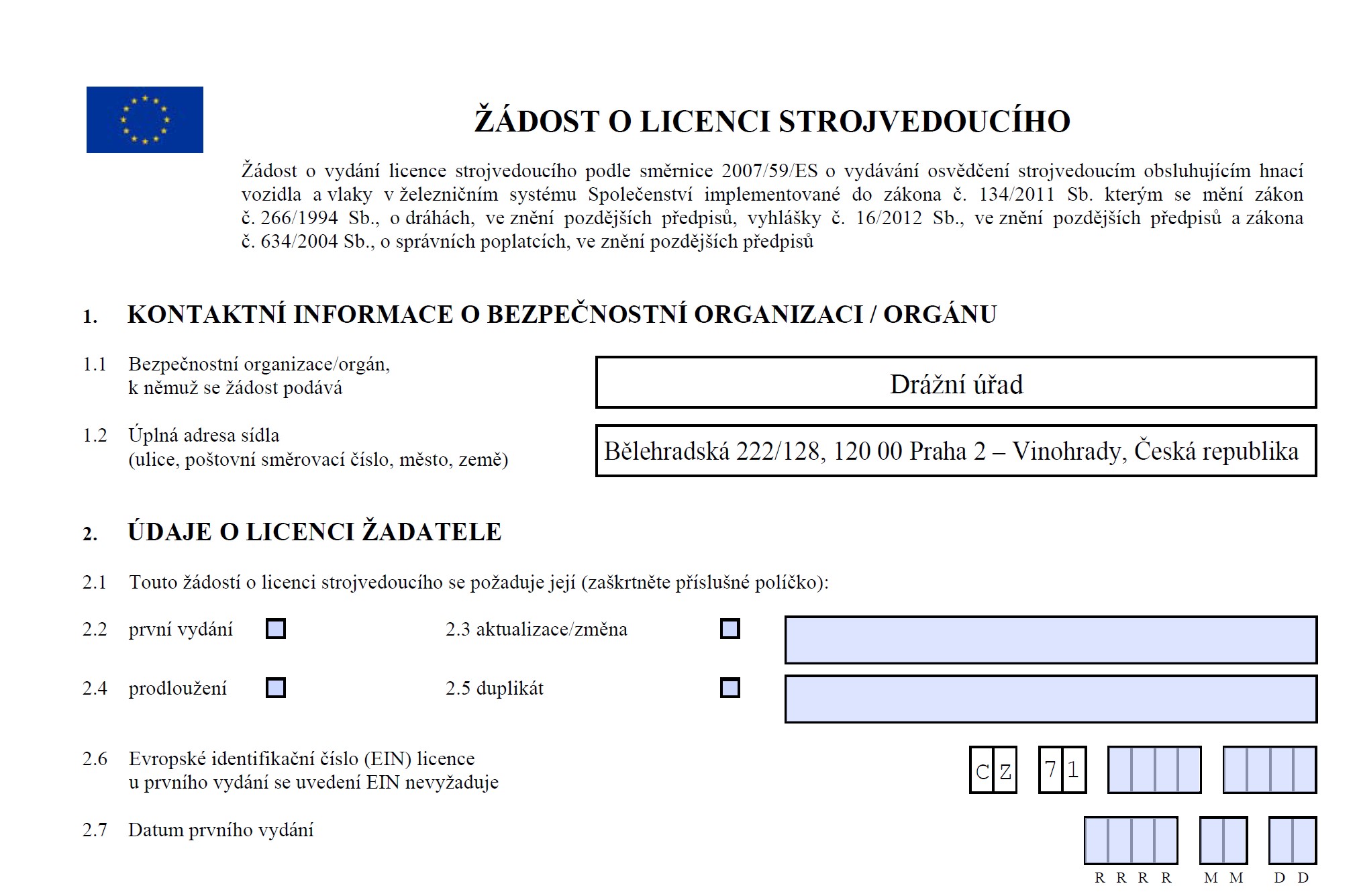Click the EU flag logo
This screenshot has height=896, width=1357.
144,119
